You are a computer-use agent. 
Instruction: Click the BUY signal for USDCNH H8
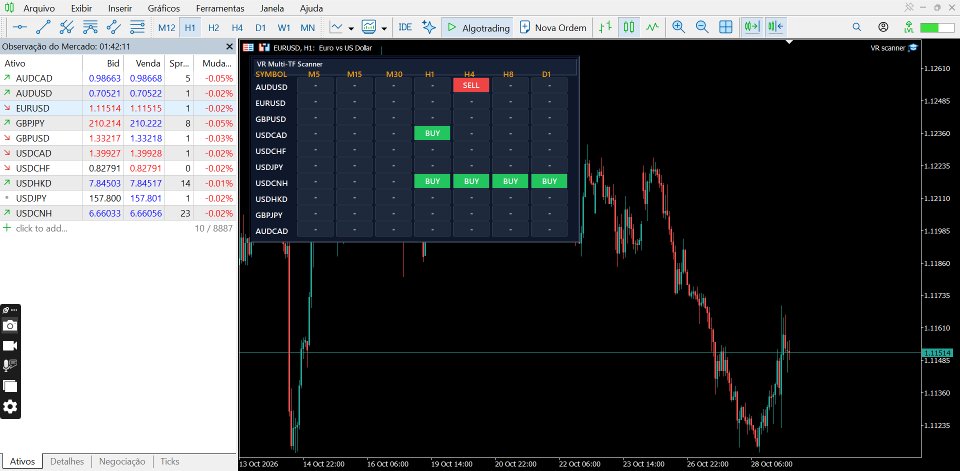tap(510, 181)
